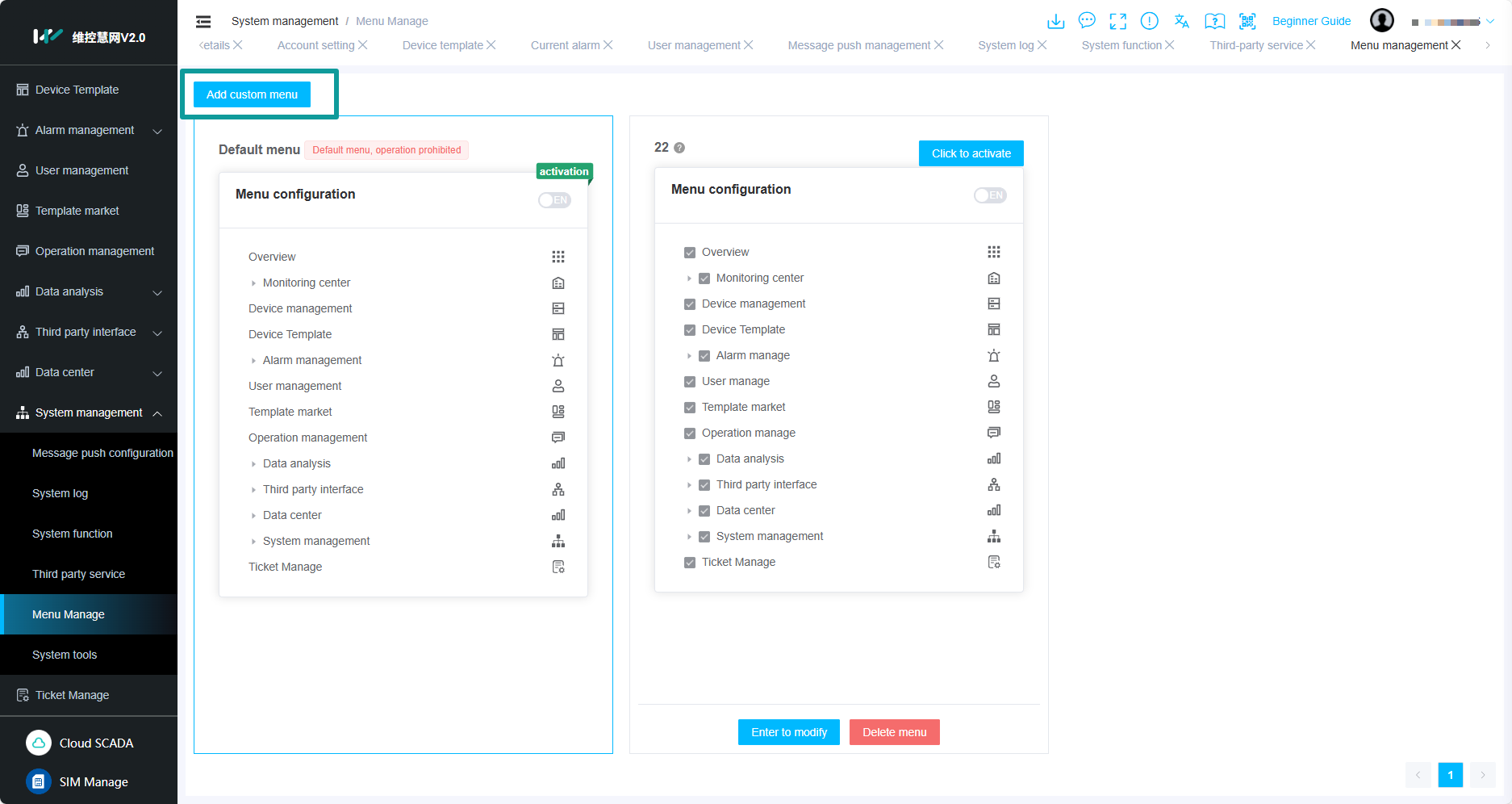Click the user avatar profile icon
The image size is (1512, 804).
[x=1381, y=21]
